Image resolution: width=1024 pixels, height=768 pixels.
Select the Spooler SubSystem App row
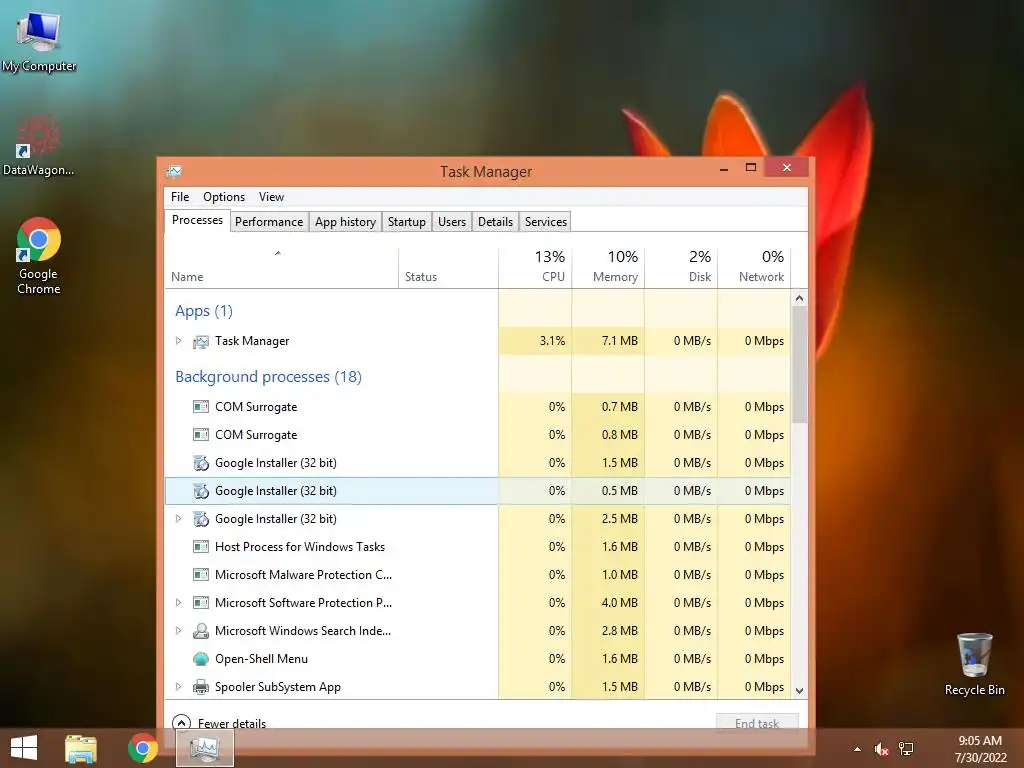click(x=478, y=687)
